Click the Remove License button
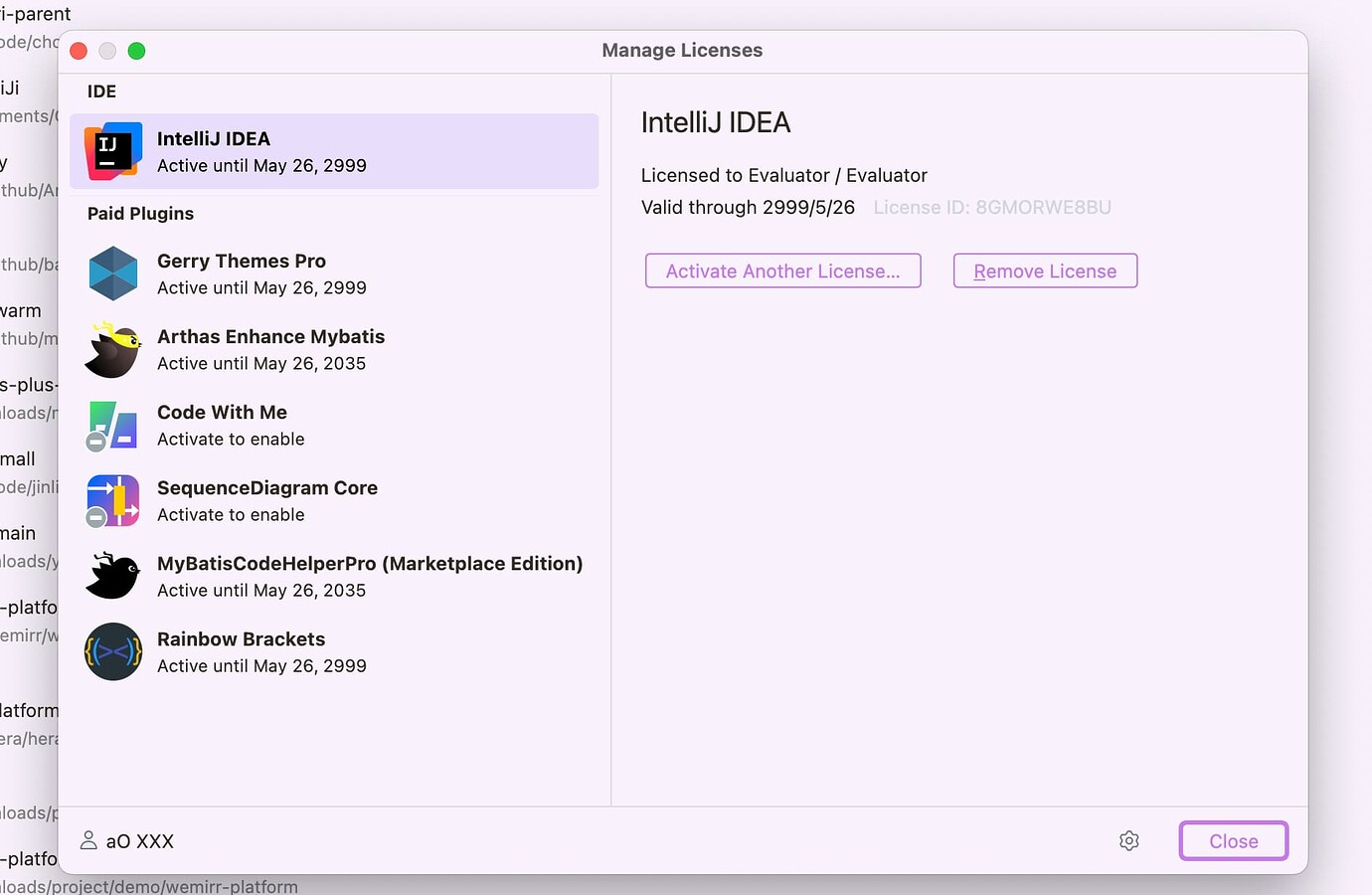This screenshot has height=895, width=1372. [x=1045, y=270]
